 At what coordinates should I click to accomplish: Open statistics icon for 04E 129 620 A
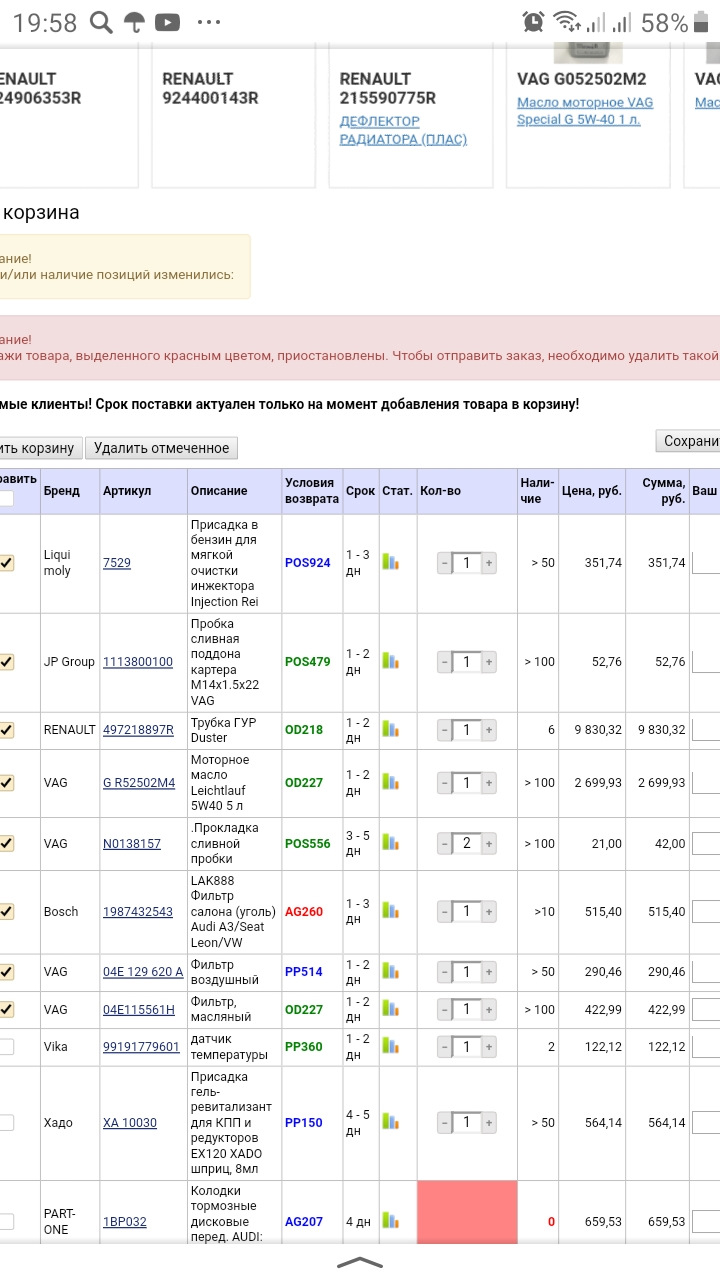[x=390, y=971]
